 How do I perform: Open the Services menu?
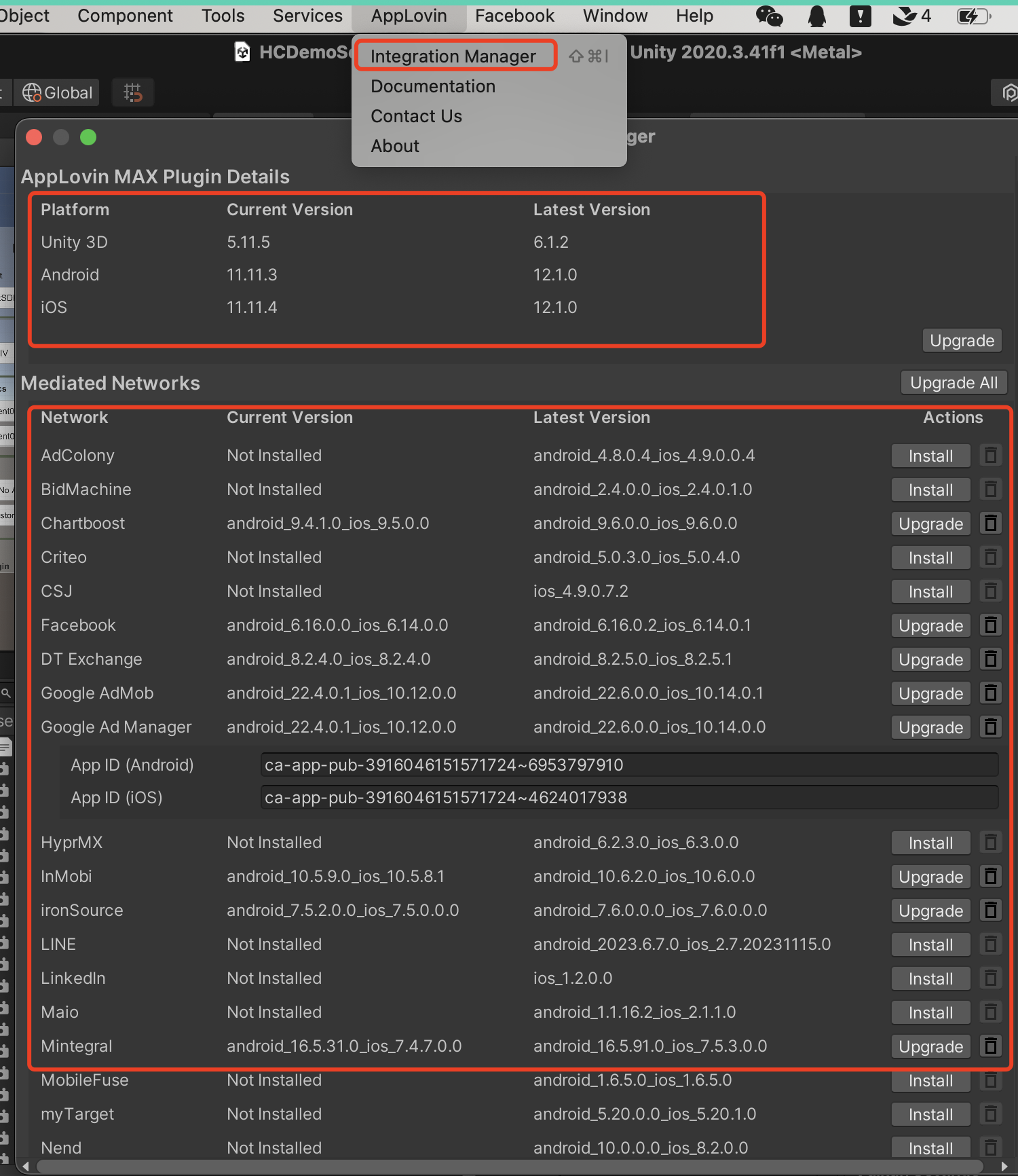(307, 16)
